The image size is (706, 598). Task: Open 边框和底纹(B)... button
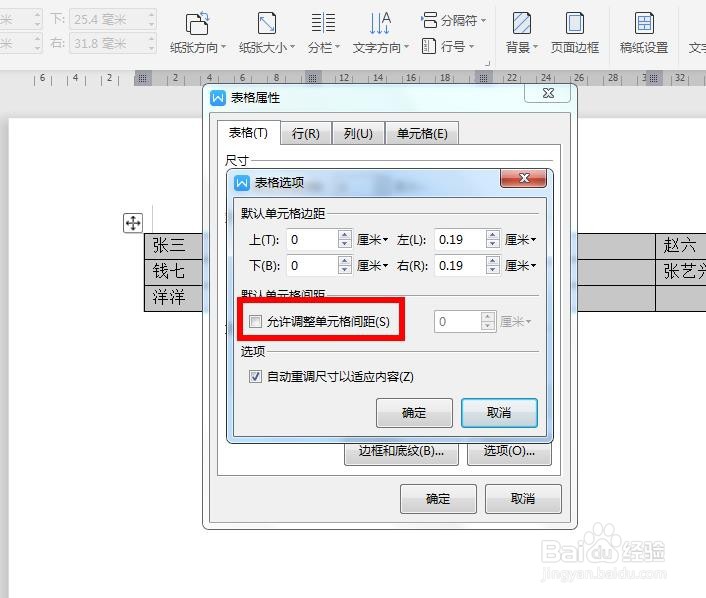(x=401, y=452)
